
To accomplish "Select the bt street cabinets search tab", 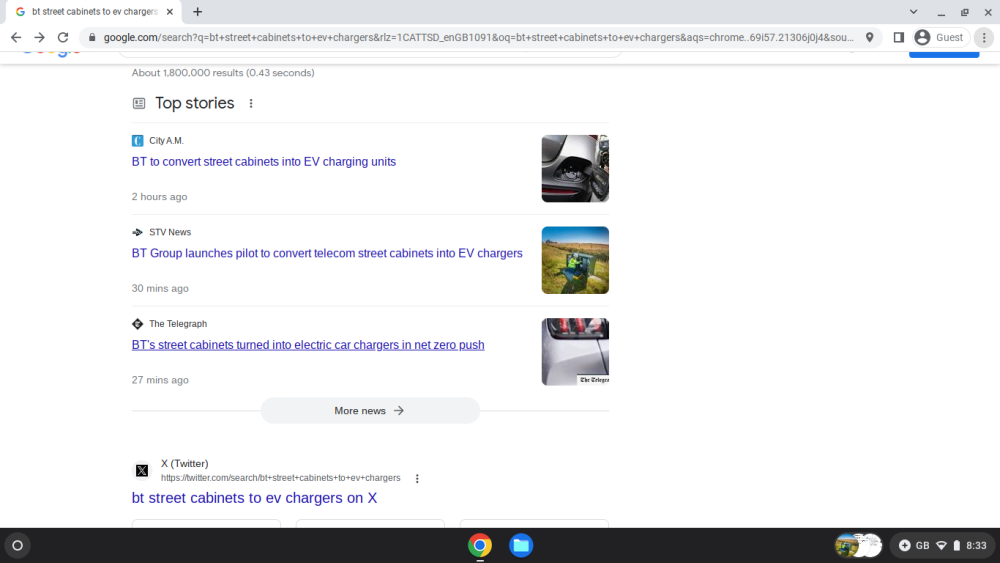I will (x=94, y=11).
